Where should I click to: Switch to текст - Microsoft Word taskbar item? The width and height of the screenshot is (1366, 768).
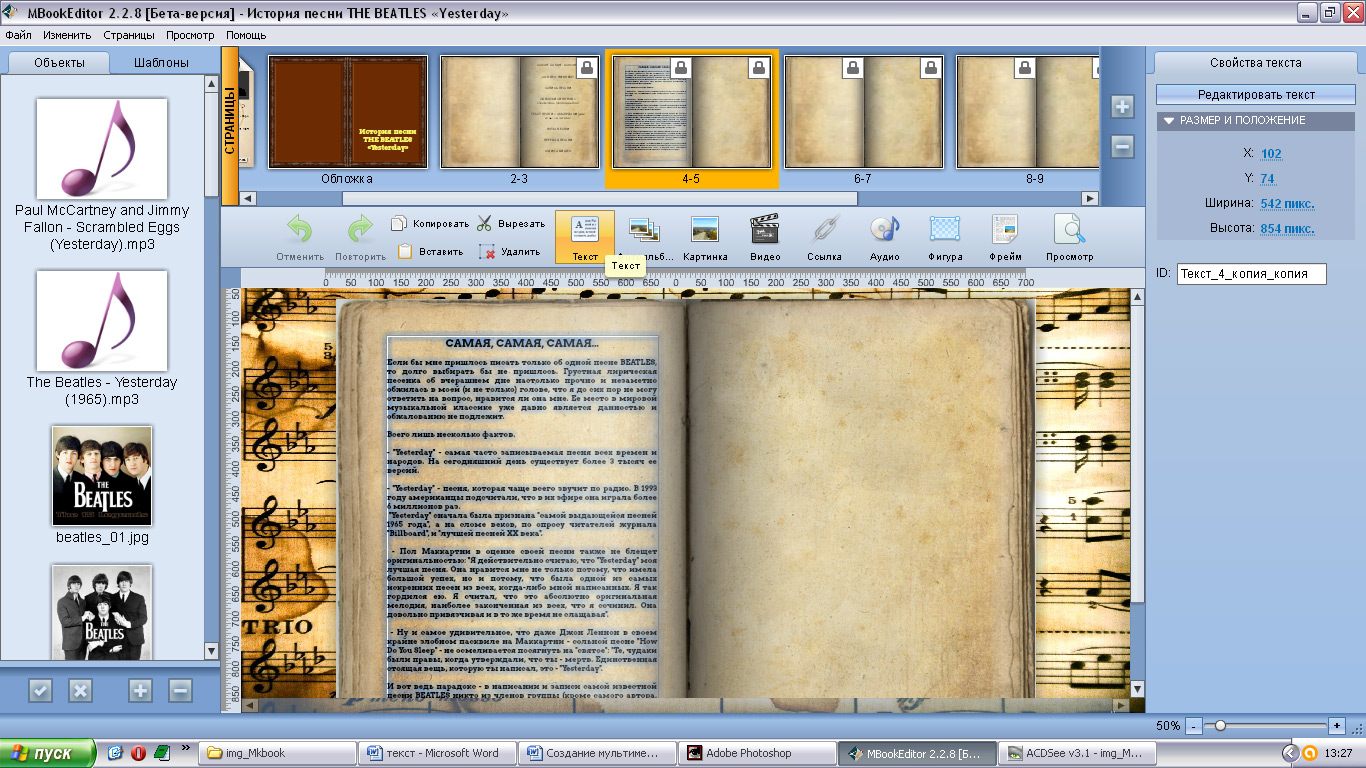tap(439, 753)
